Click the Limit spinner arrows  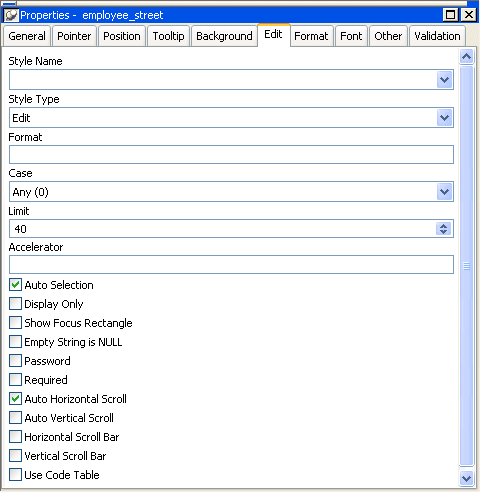[x=443, y=229]
